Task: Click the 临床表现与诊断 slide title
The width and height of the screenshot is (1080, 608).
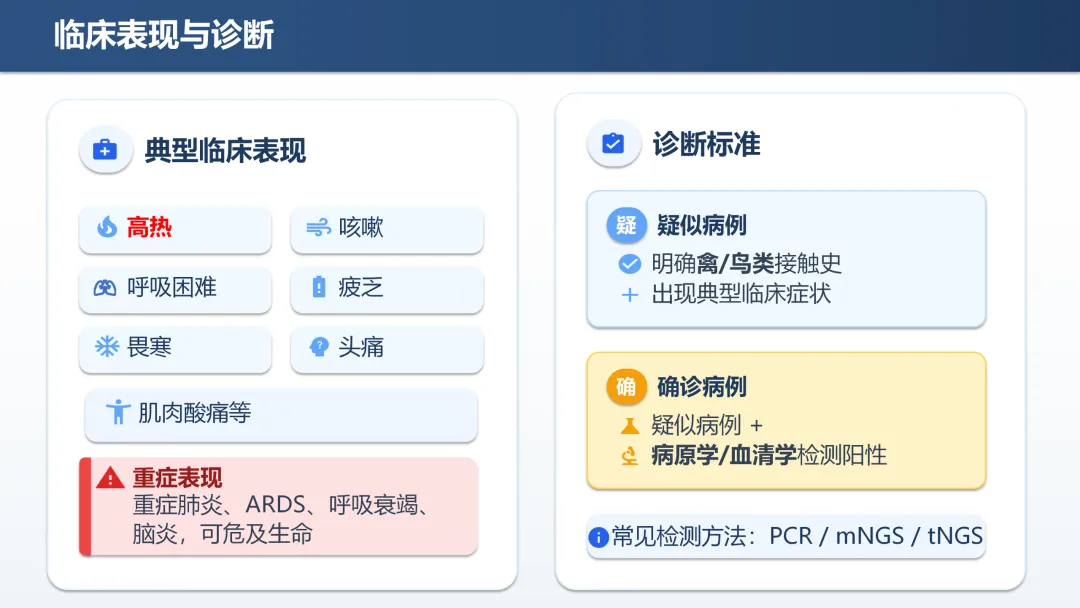Action: (164, 34)
